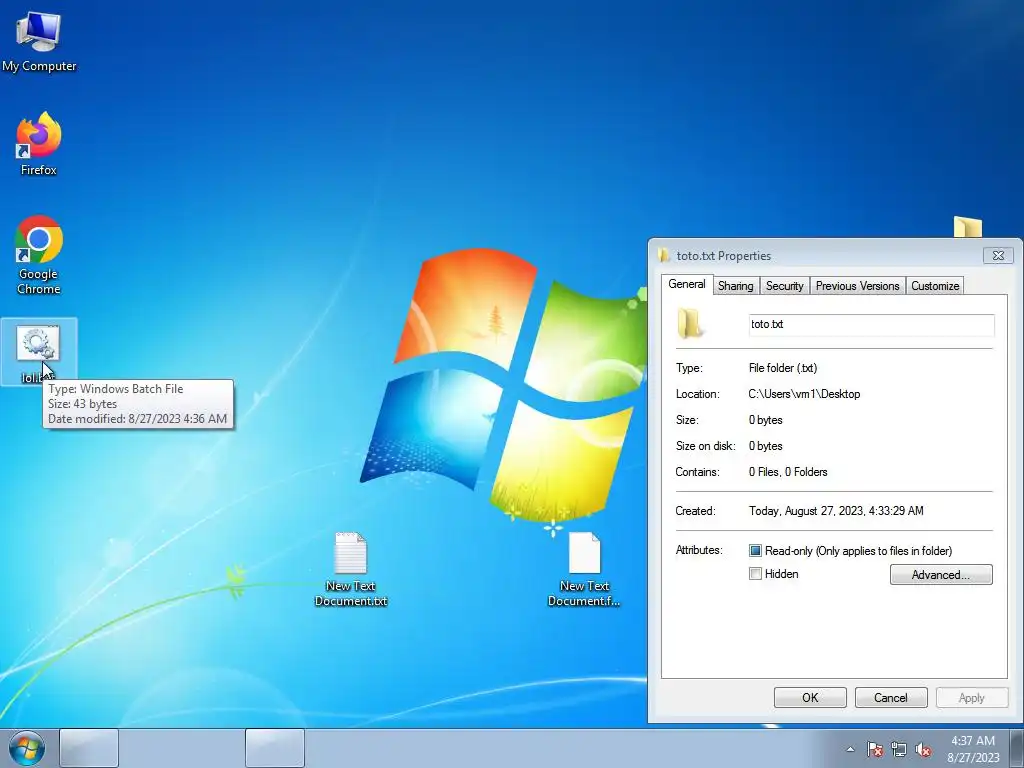Close the toto.txt Properties dialog
Image resolution: width=1024 pixels, height=768 pixels.
[x=998, y=255]
